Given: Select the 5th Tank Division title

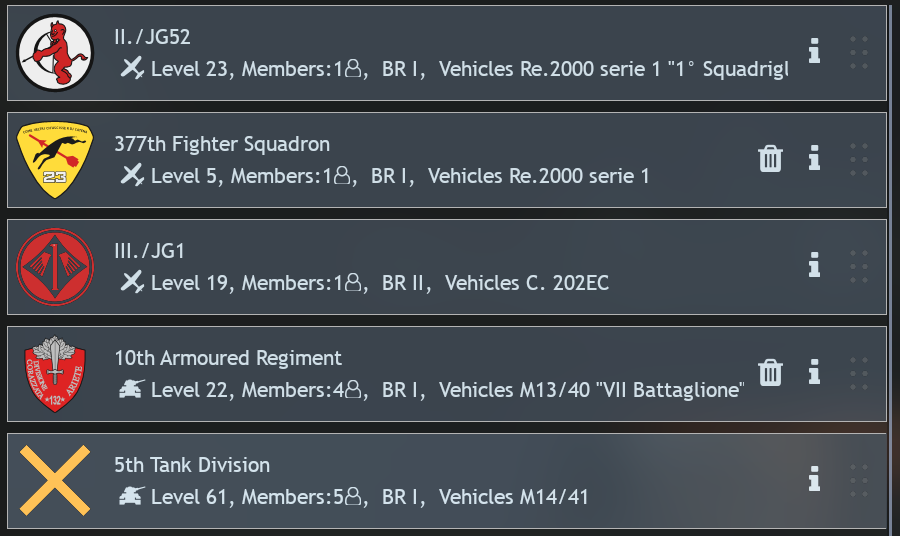Looking at the screenshot, I should (192, 465).
